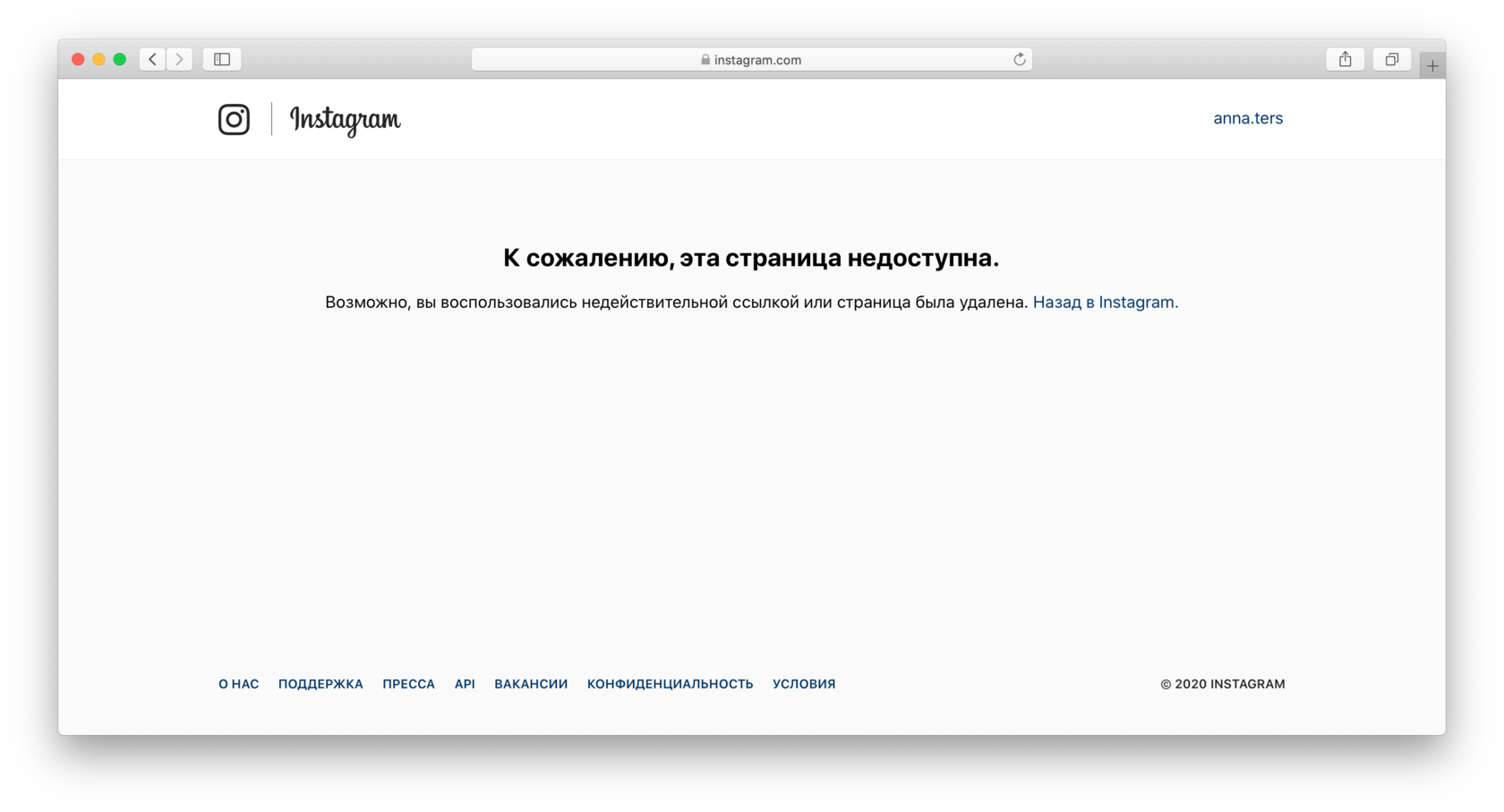This screenshot has width=1504, height=812.
Task: Open the "О НАС" footer link
Action: coord(238,684)
